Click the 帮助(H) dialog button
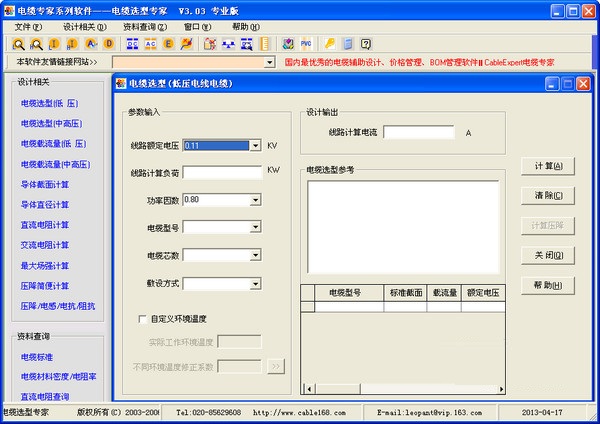This screenshot has height=424, width=600. click(548, 285)
